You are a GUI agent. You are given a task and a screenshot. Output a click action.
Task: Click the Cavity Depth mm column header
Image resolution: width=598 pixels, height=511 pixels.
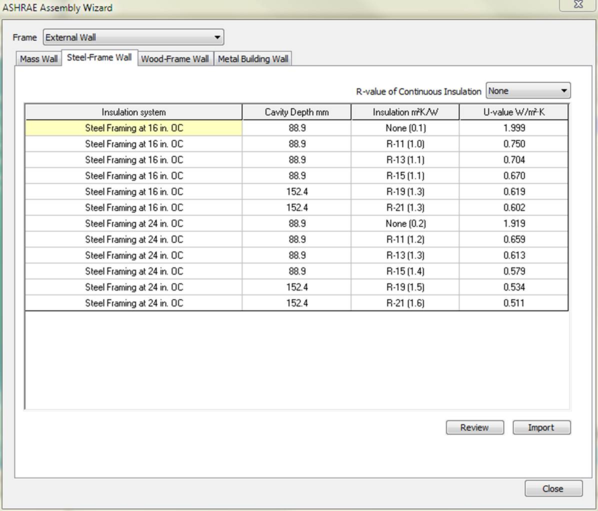pos(297,112)
